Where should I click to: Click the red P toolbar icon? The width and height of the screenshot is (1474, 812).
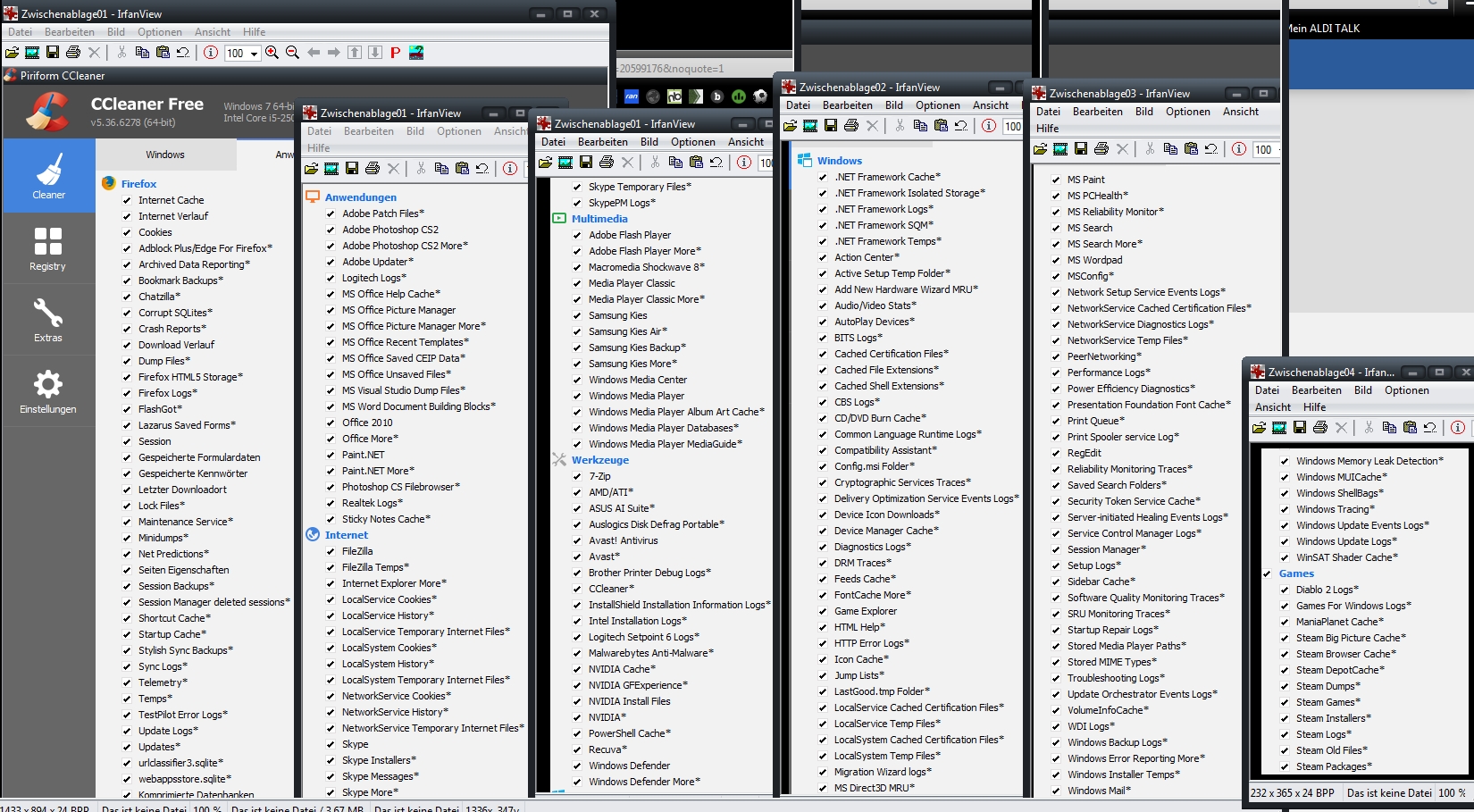click(395, 53)
